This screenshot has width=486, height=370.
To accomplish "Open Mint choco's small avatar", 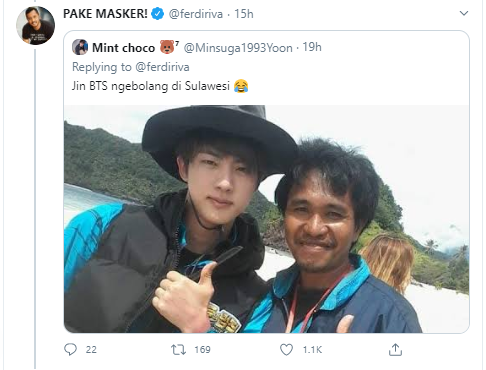I will (80, 47).
